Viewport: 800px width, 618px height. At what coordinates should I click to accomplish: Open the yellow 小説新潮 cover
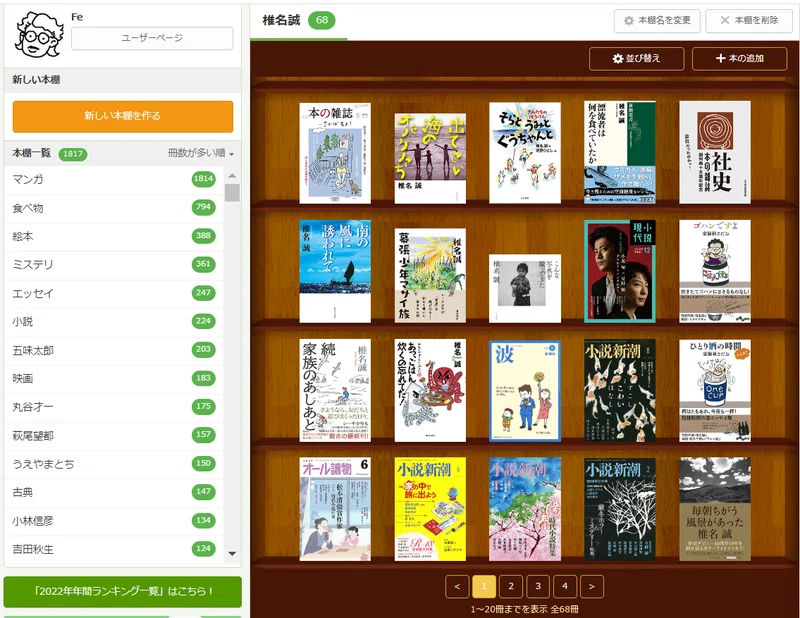tap(430, 509)
